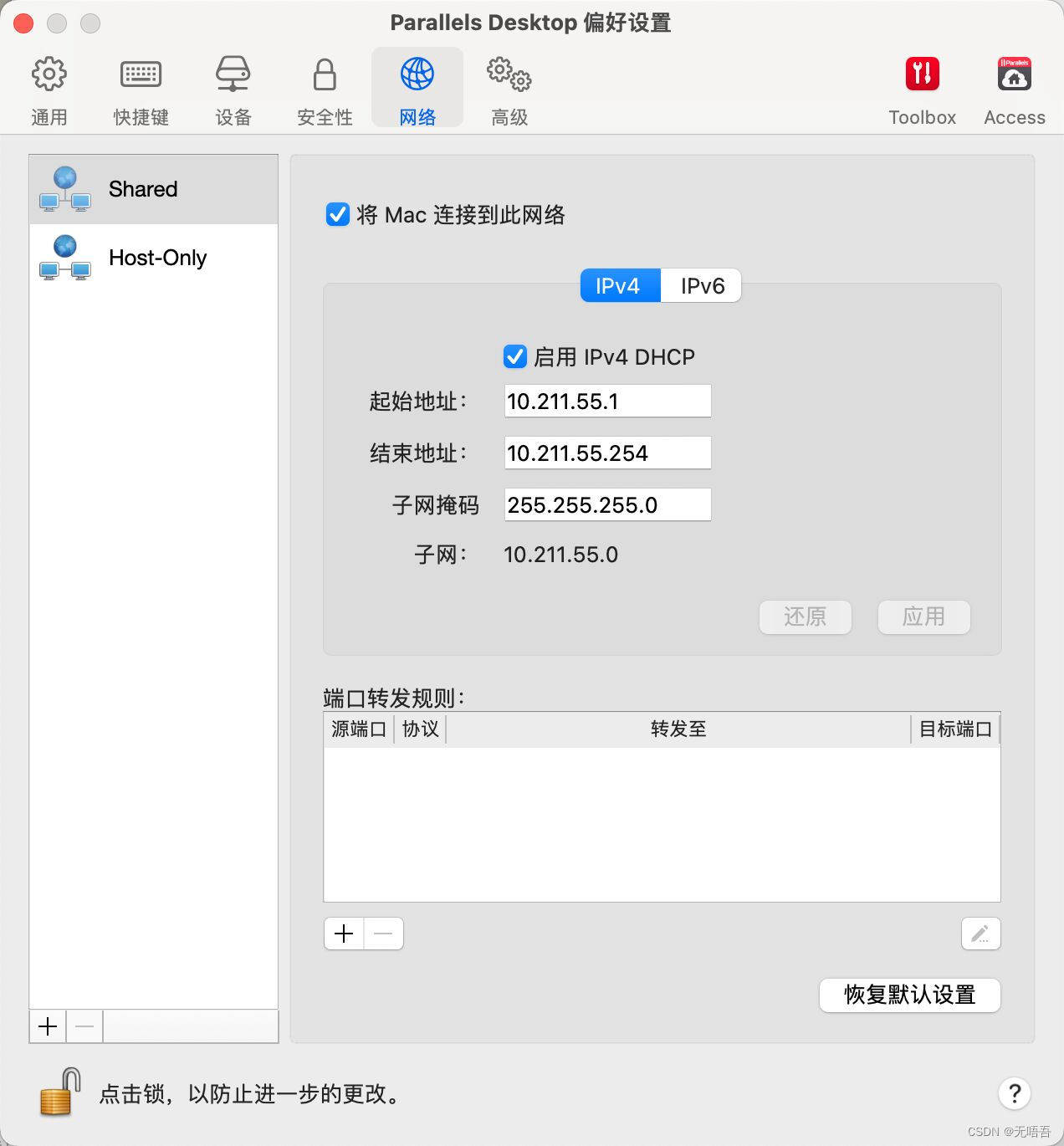Image resolution: width=1064 pixels, height=1146 pixels.
Task: Open help with the question mark button
Action: pyautogui.click(x=1015, y=1092)
